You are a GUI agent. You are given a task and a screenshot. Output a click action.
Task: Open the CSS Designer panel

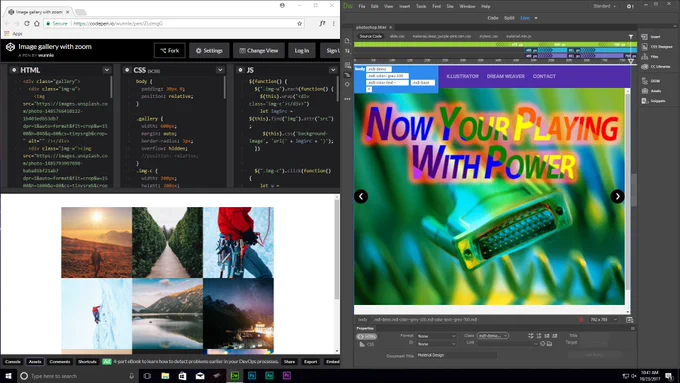[x=657, y=47]
